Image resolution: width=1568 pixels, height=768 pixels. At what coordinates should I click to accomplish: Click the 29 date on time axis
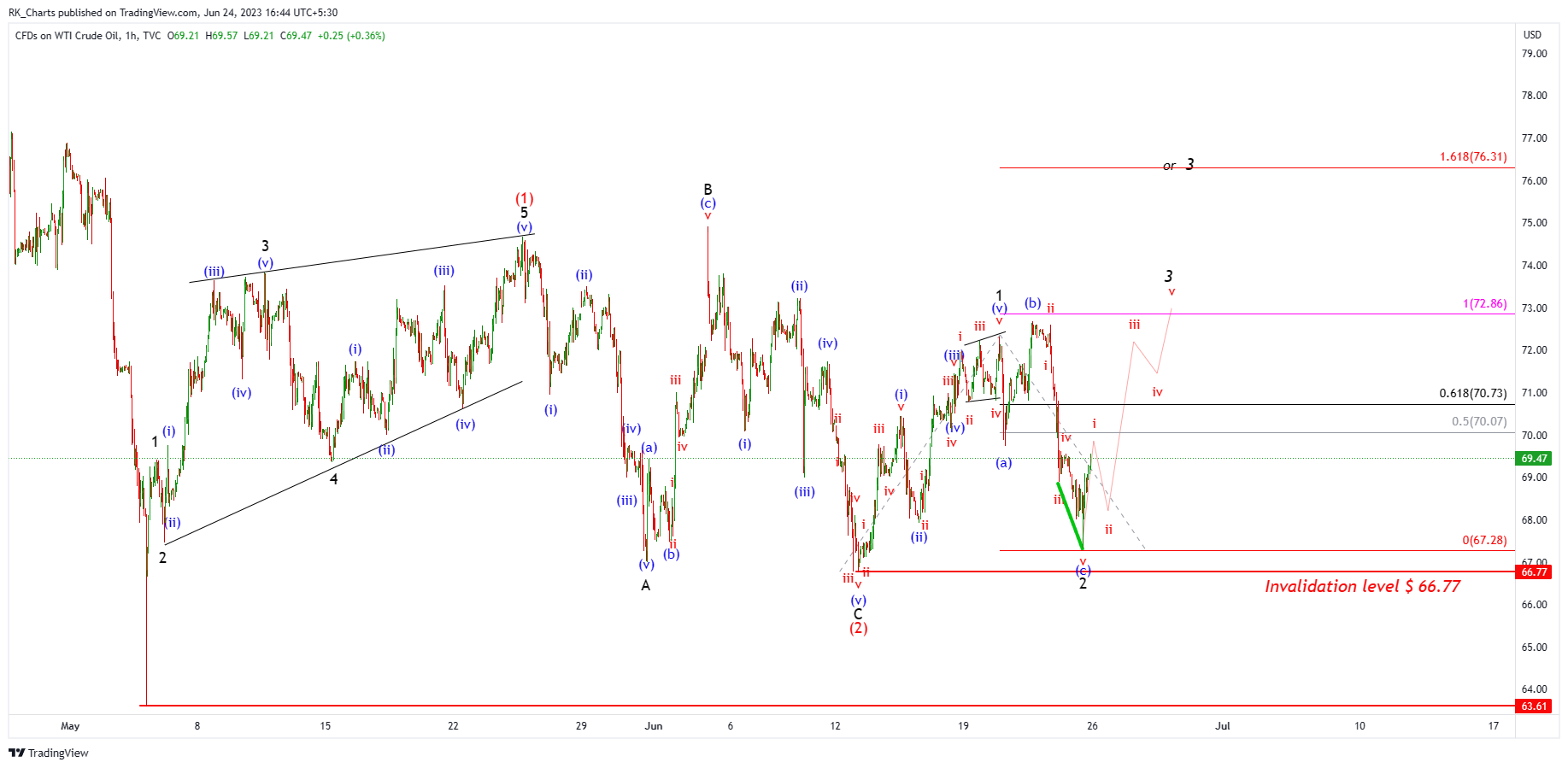[x=581, y=726]
